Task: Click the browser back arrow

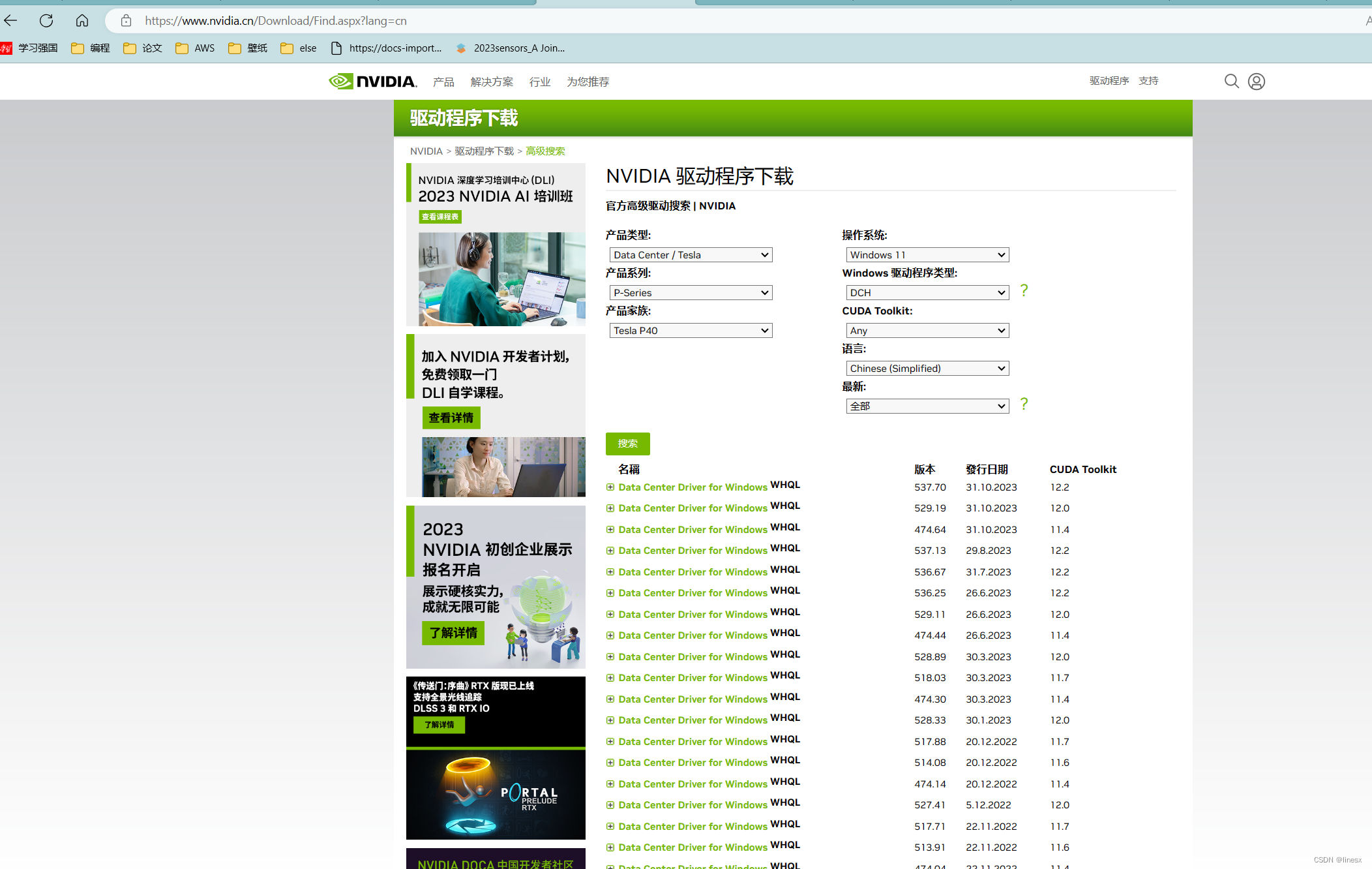Action: 11,21
